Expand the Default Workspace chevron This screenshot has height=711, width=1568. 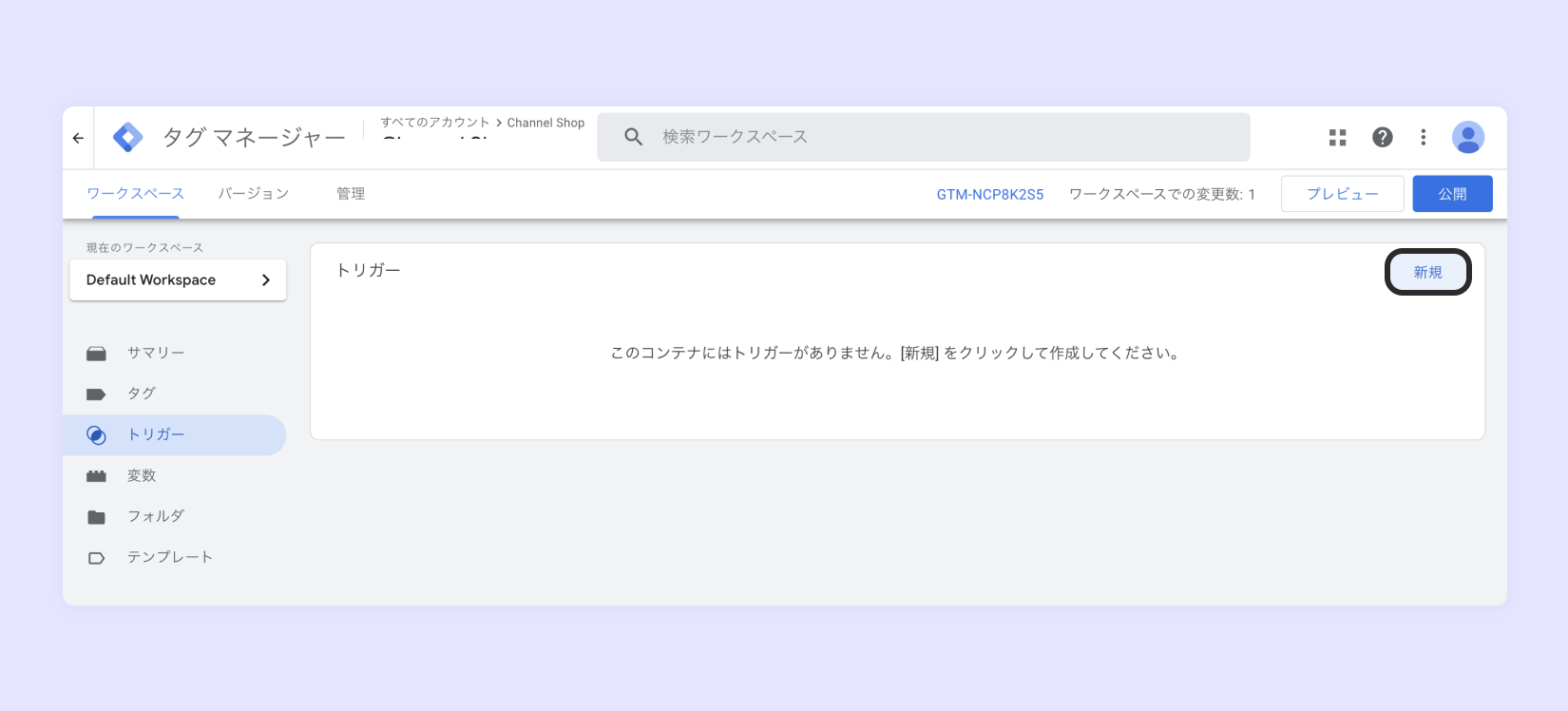coord(266,280)
